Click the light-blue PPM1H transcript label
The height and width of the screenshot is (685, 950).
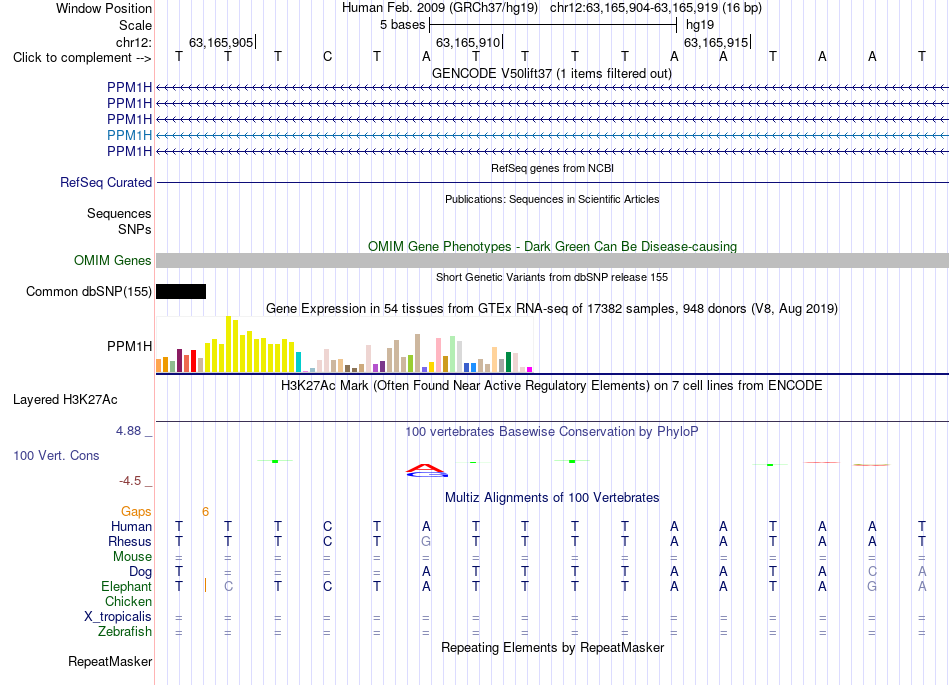(x=129, y=135)
